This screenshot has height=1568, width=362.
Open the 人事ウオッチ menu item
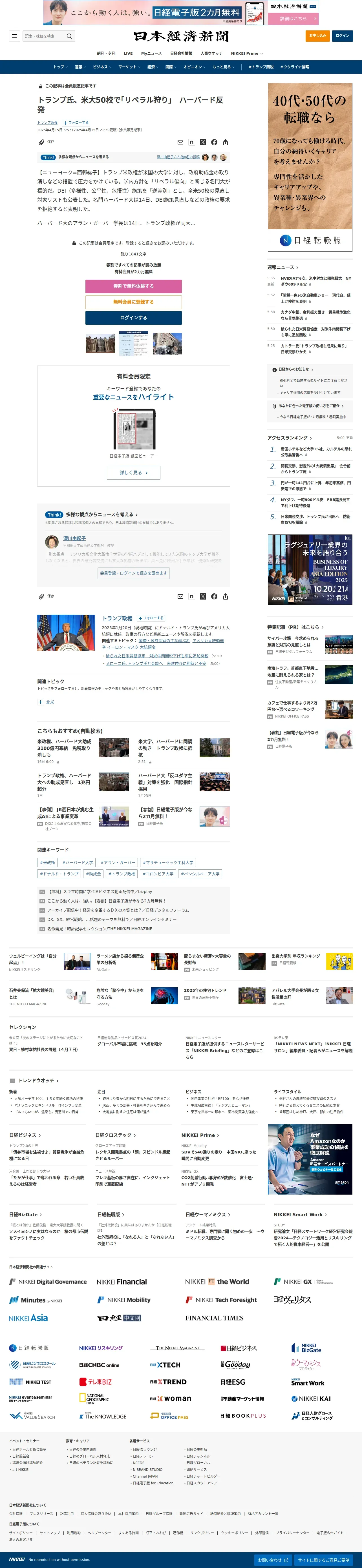[x=211, y=53]
